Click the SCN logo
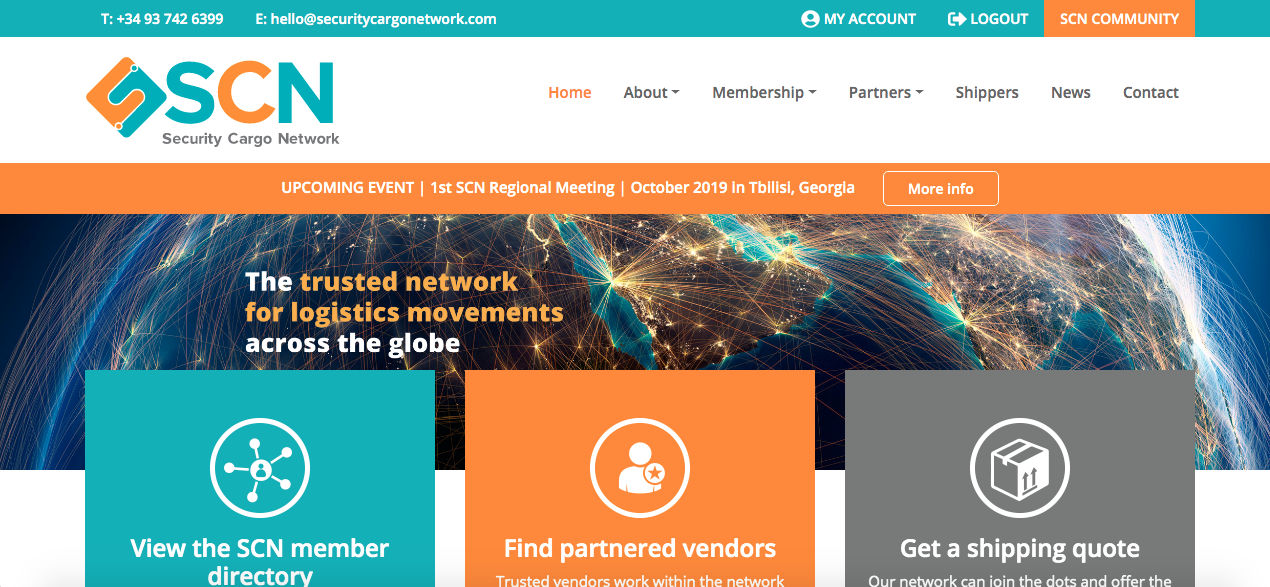Viewport: 1270px width, 587px height. (213, 101)
